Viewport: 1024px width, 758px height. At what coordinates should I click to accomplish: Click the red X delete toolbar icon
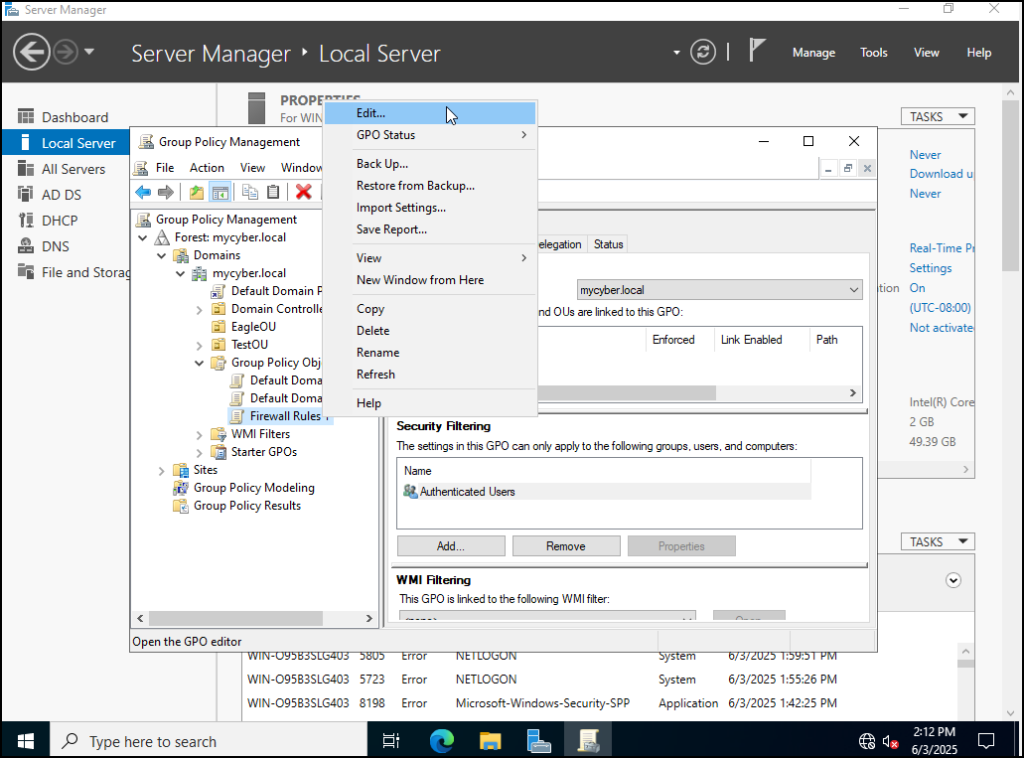click(303, 192)
